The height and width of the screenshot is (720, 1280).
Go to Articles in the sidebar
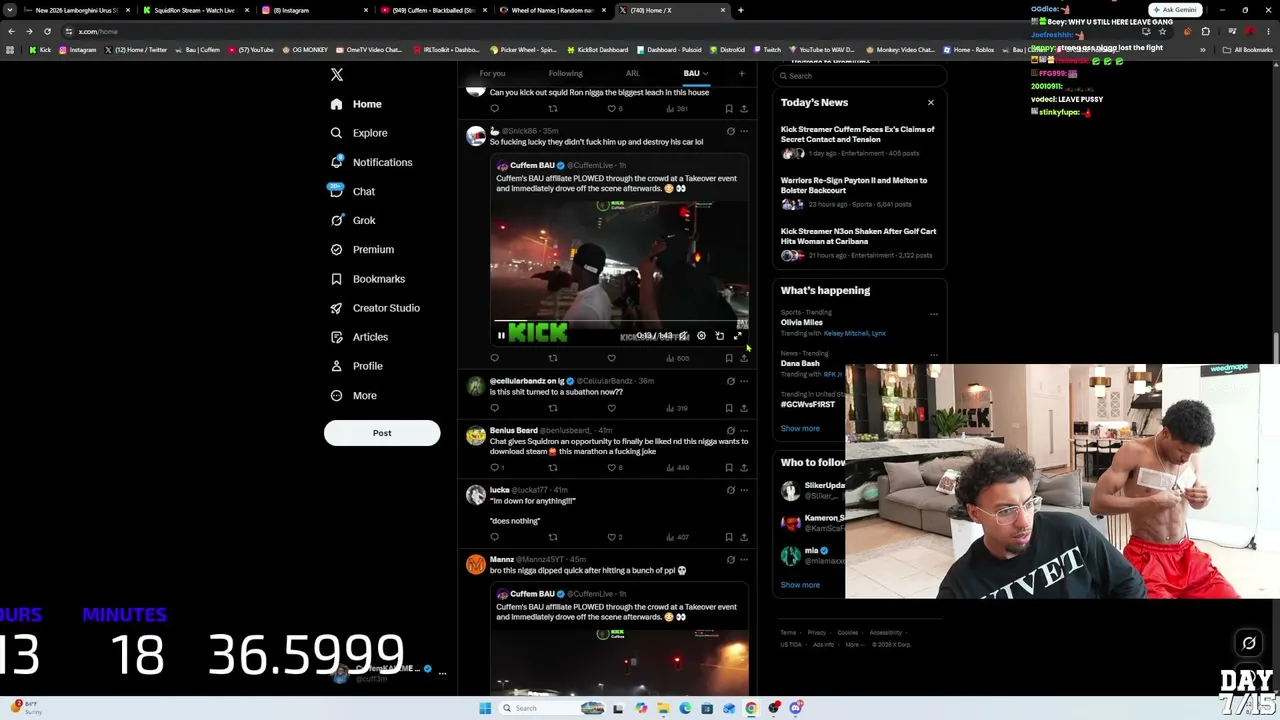coord(359,337)
